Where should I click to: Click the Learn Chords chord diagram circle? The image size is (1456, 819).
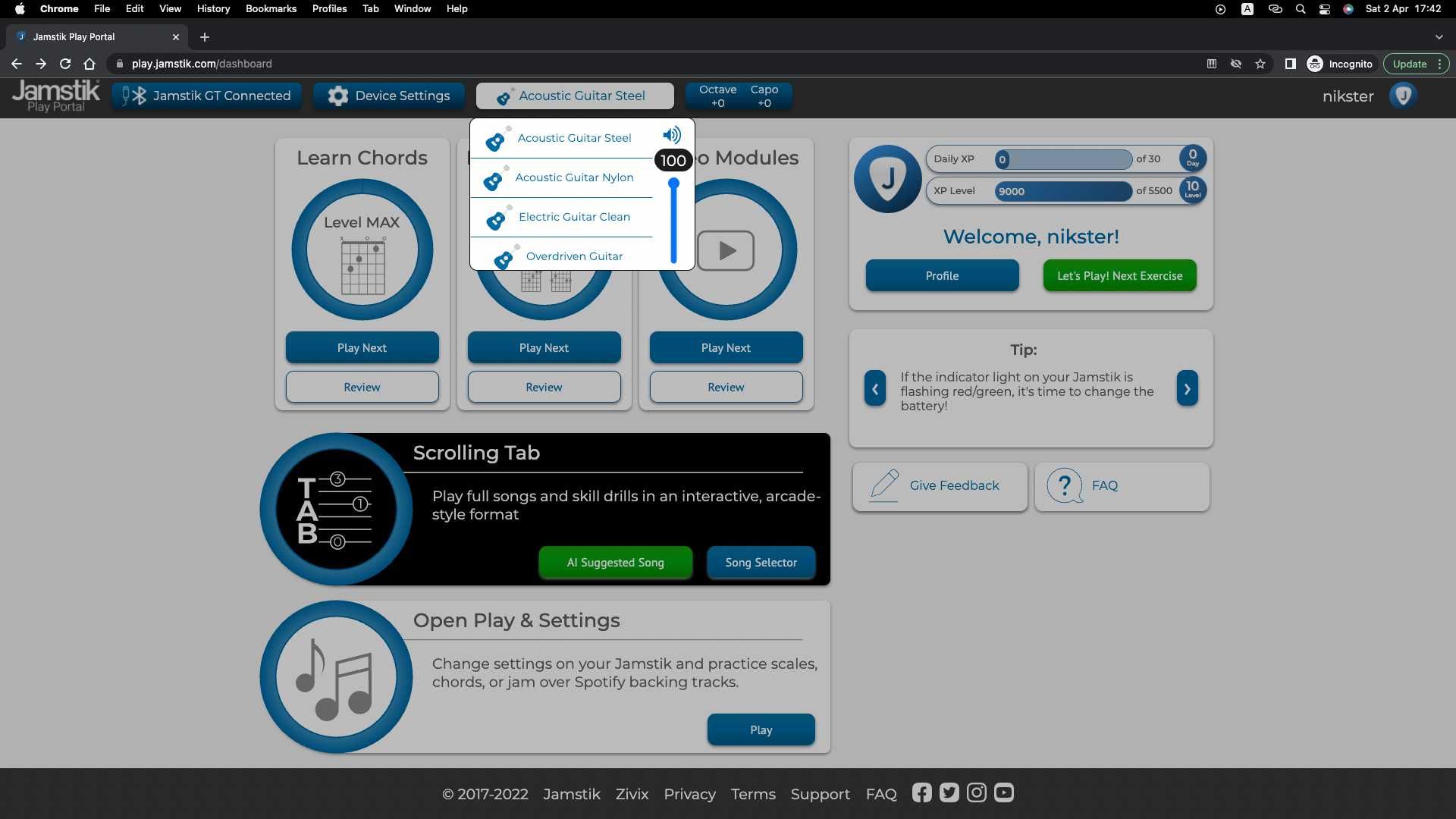[362, 249]
